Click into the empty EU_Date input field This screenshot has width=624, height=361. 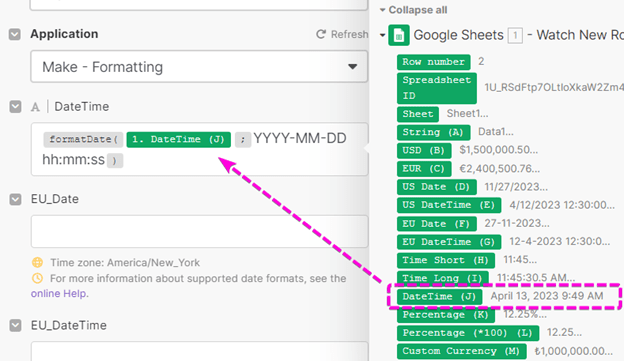(199, 231)
